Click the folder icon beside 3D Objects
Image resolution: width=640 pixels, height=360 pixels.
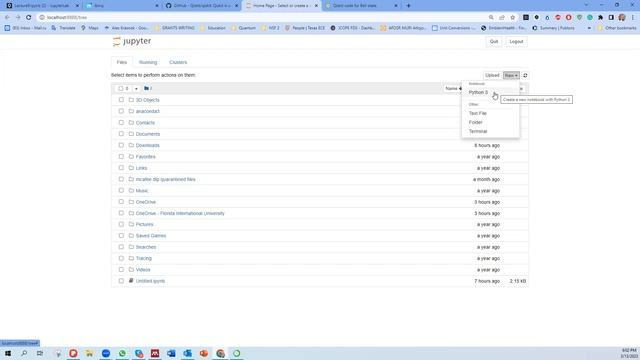click(131, 100)
